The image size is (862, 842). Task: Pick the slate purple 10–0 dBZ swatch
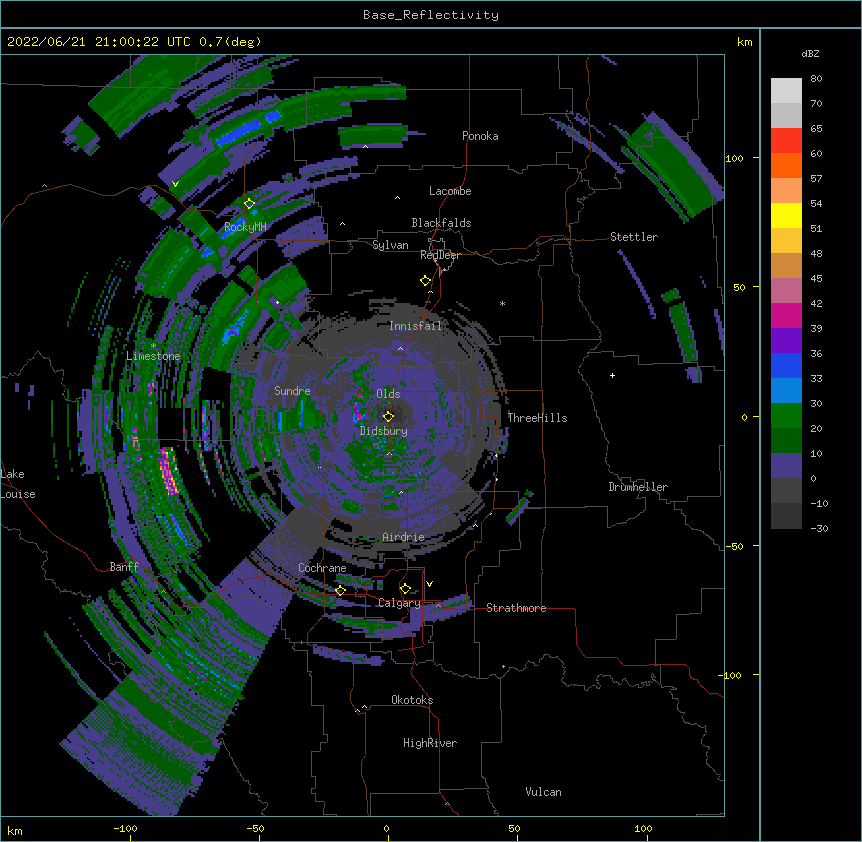click(786, 466)
